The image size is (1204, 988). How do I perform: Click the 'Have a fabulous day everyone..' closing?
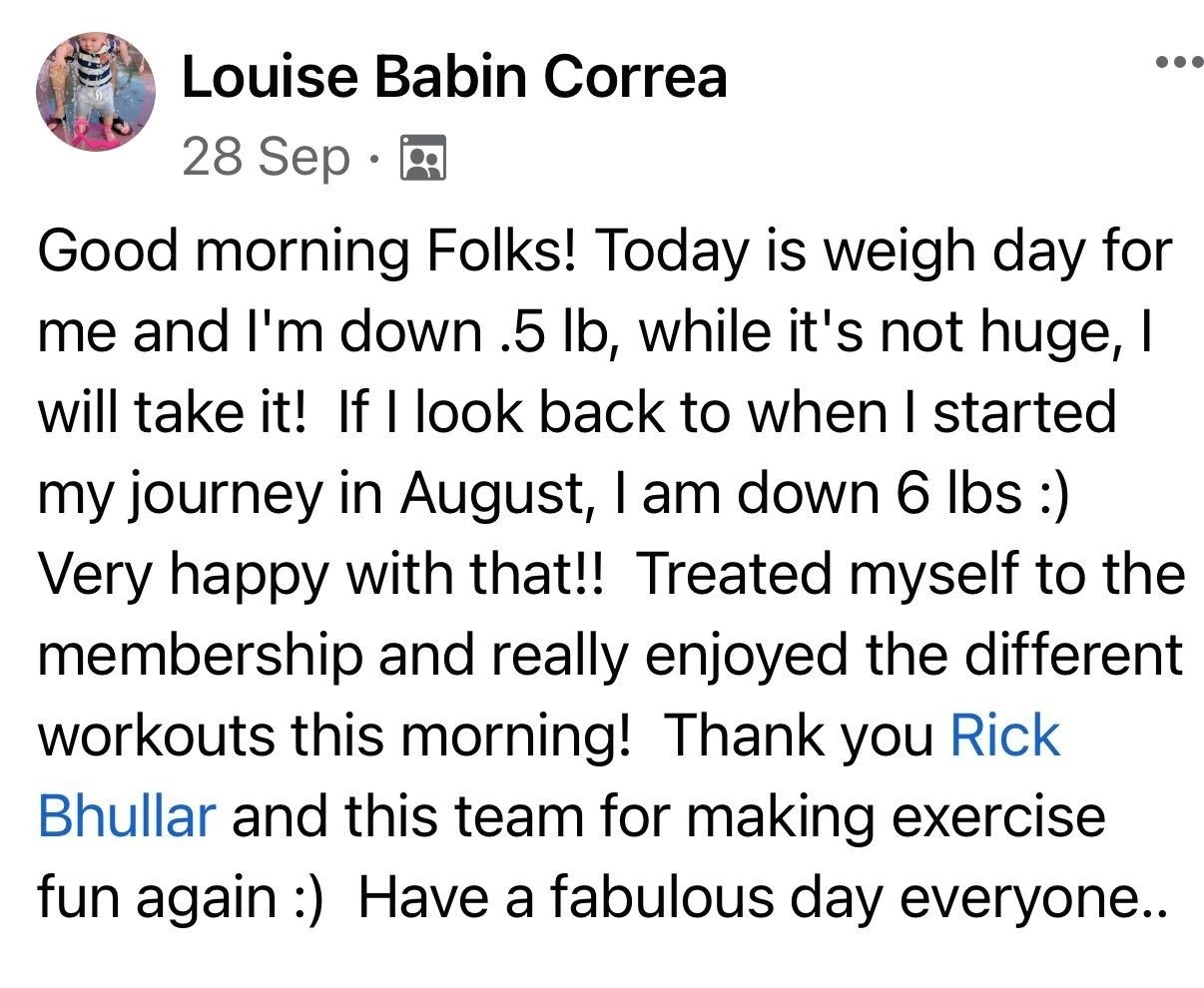(761, 897)
